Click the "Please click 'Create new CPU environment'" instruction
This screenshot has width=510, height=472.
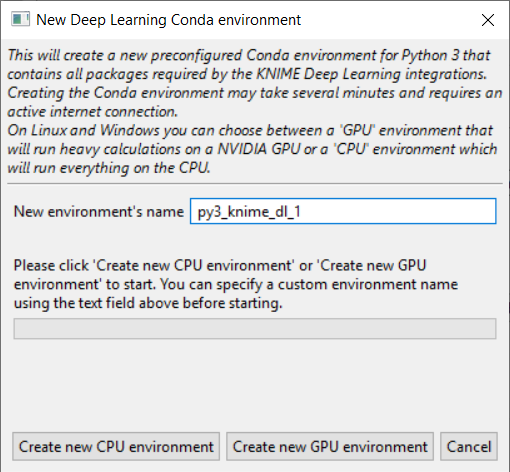220,266
